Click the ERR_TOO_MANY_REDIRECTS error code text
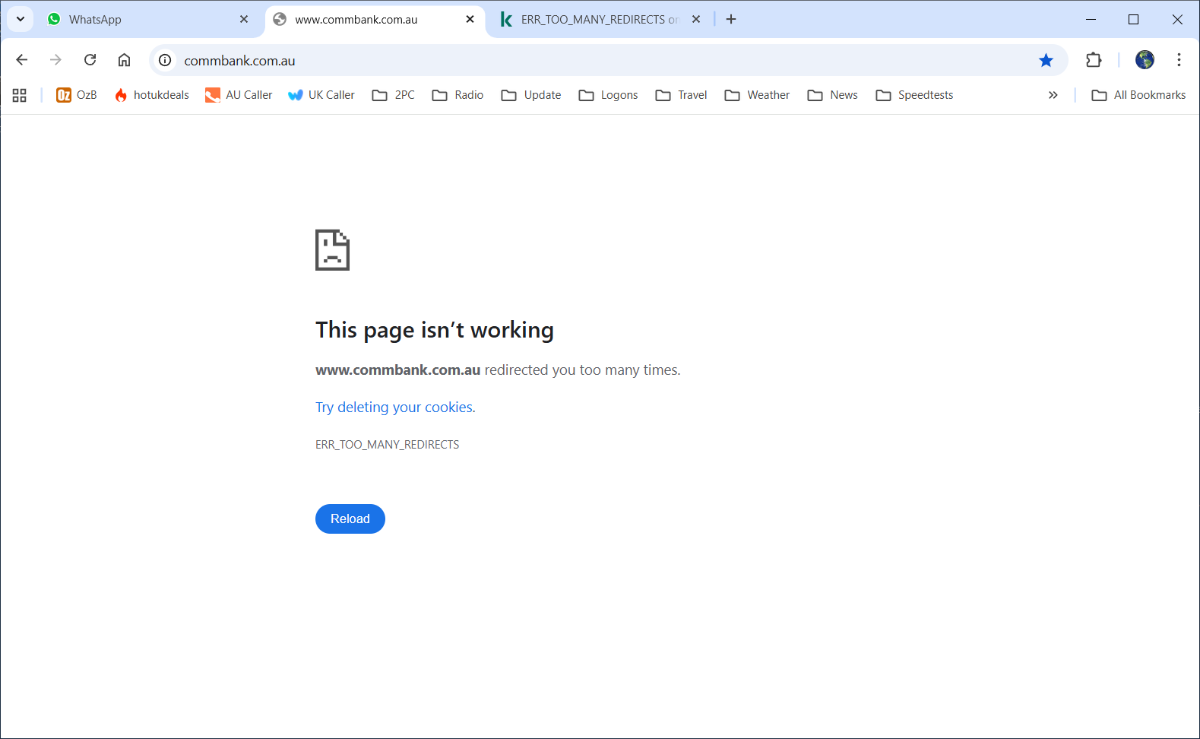Image resolution: width=1200 pixels, height=739 pixels. [x=387, y=444]
